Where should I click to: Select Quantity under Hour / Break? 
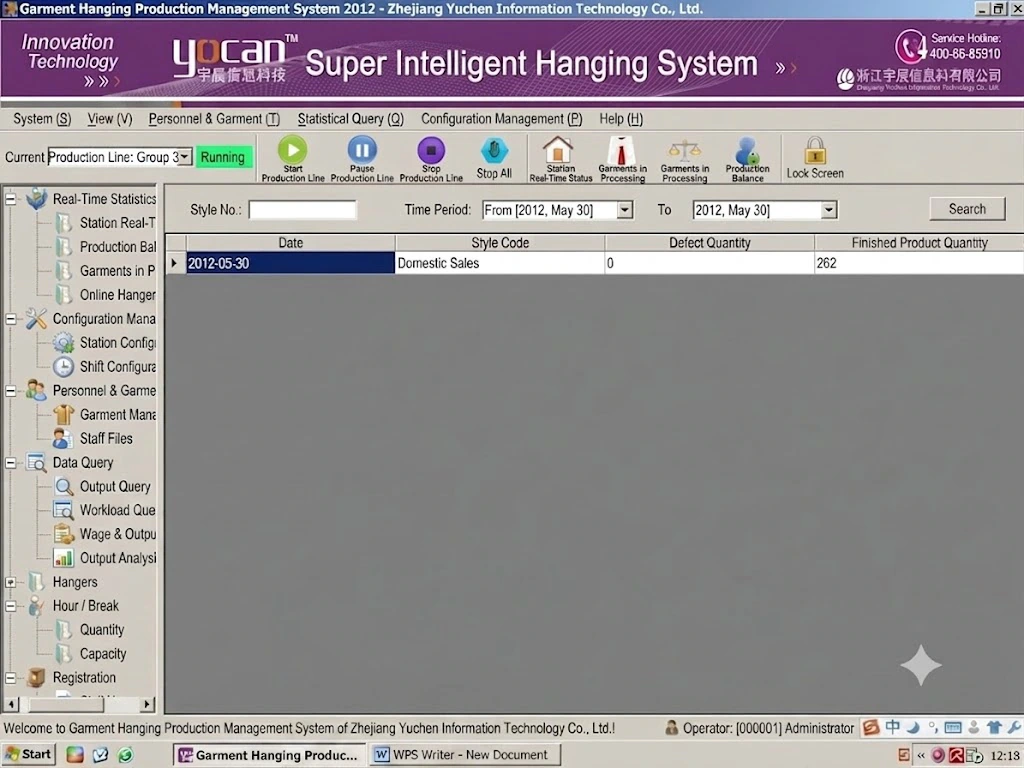pyautogui.click(x=90, y=630)
